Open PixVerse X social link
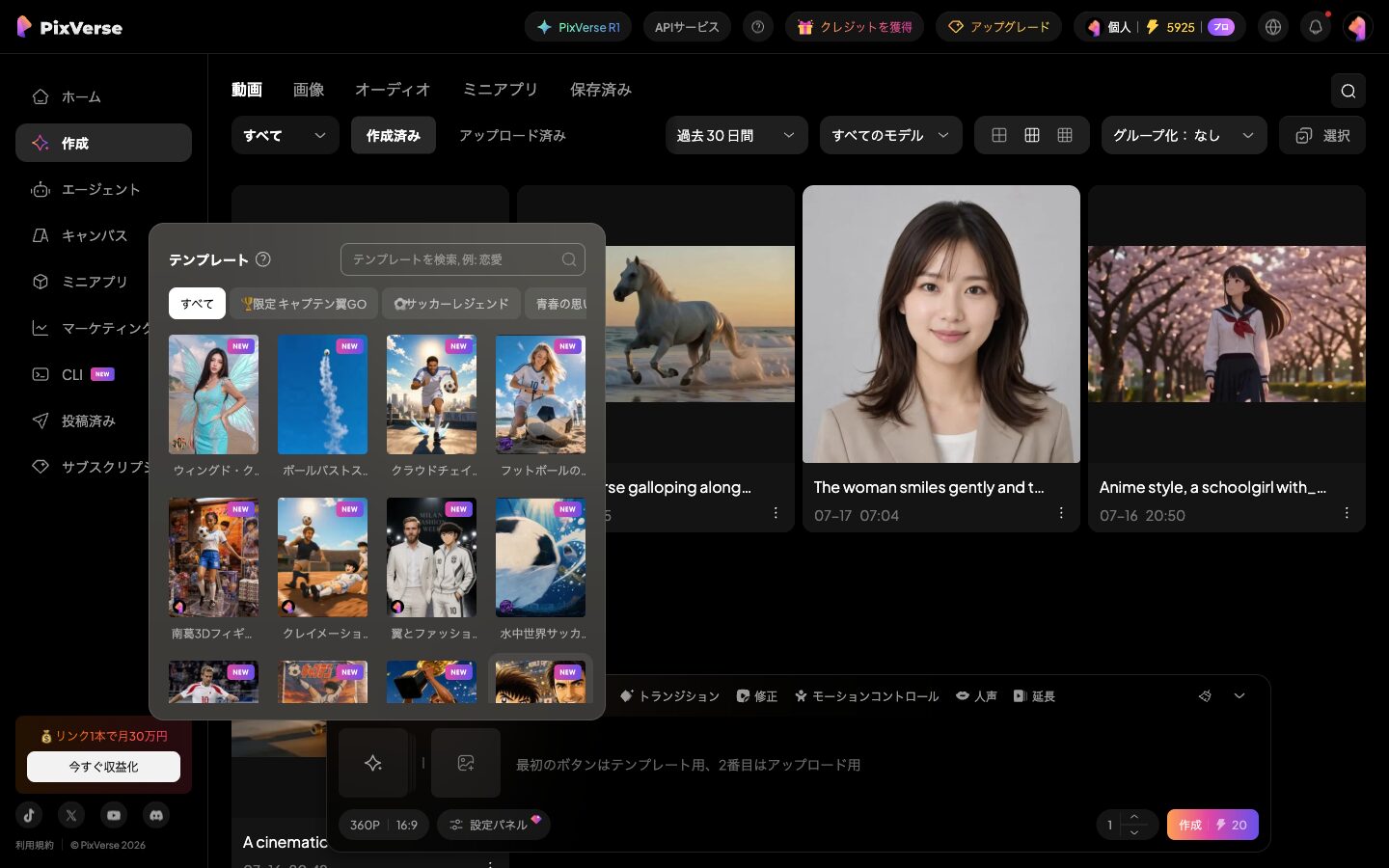The image size is (1389, 868). pos(71,815)
